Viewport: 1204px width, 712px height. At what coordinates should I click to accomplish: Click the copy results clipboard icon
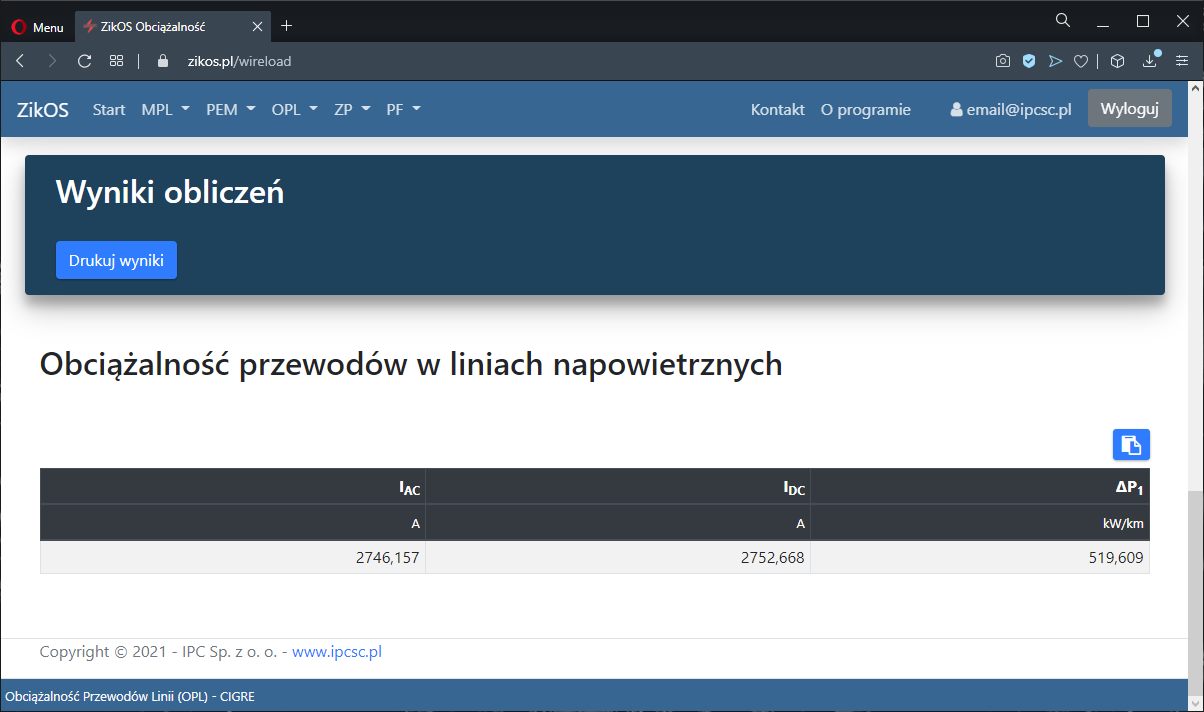click(1131, 445)
